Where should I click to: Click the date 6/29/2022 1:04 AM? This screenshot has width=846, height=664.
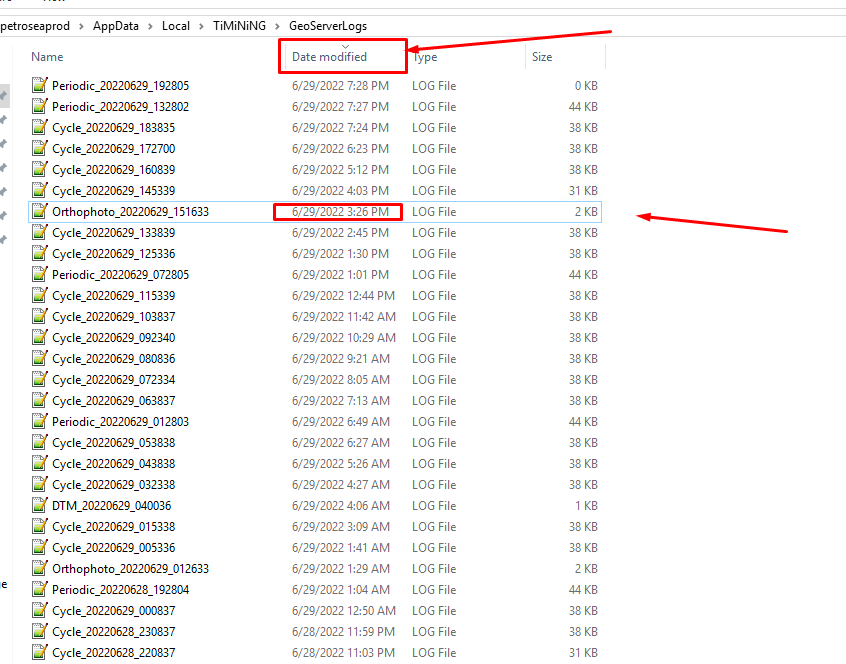point(340,590)
